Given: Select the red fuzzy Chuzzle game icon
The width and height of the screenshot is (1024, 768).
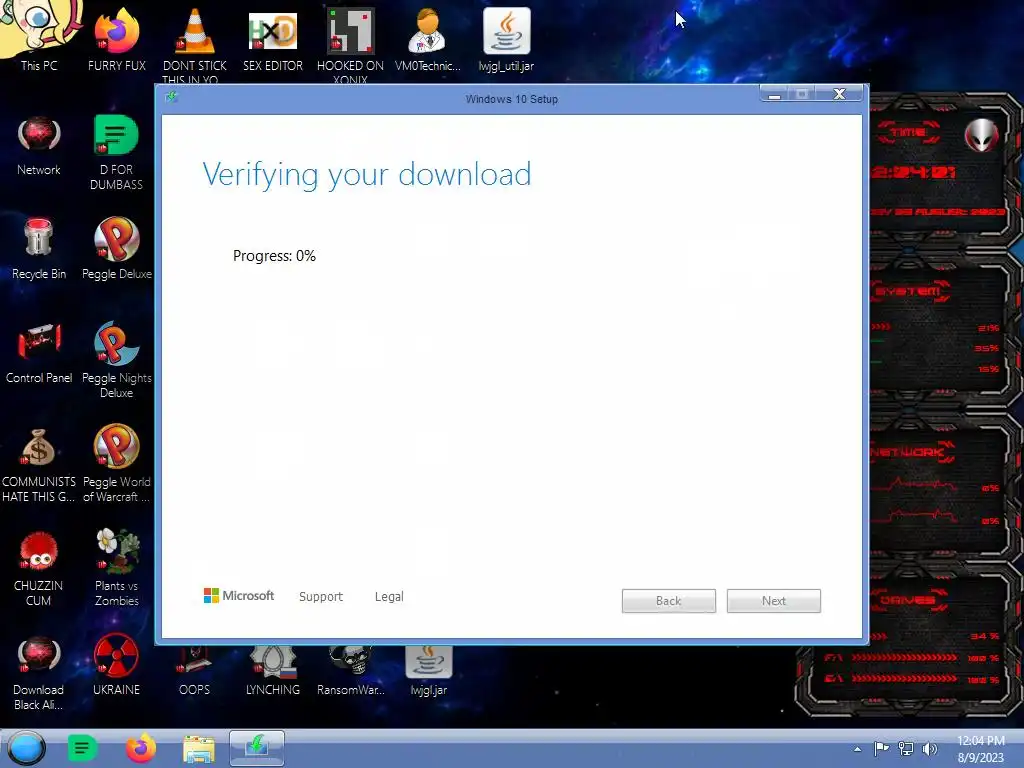Looking at the screenshot, I should (x=39, y=568).
